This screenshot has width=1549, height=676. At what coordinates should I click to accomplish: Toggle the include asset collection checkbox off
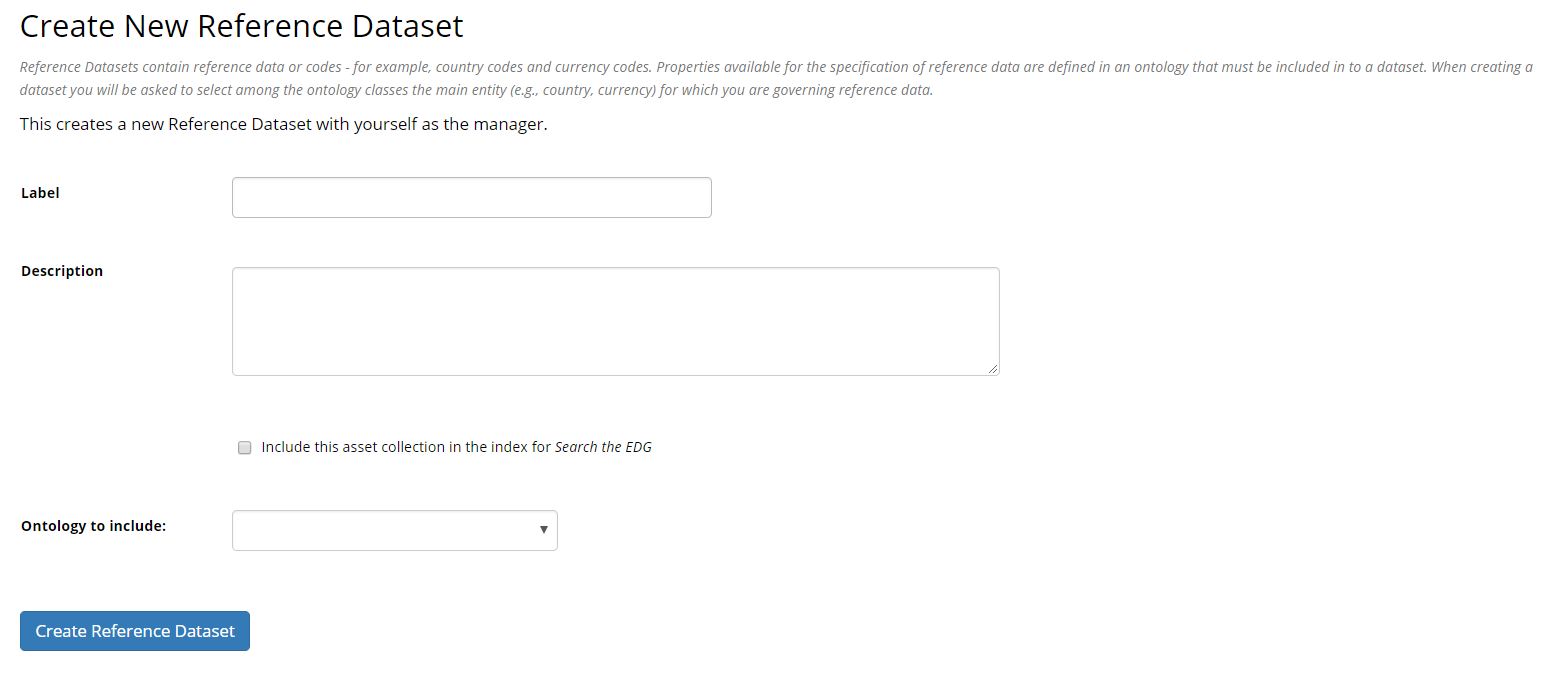pyautogui.click(x=244, y=447)
